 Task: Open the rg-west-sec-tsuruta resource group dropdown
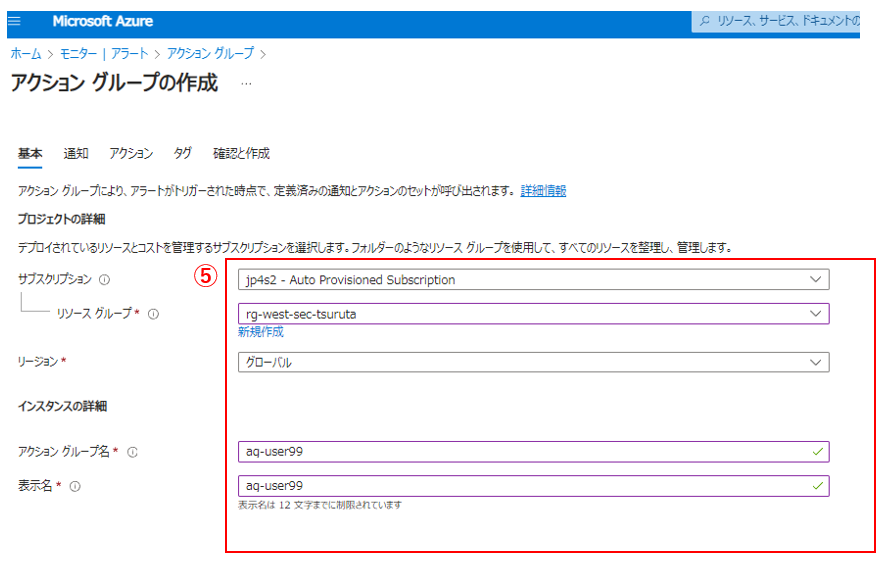click(533, 314)
